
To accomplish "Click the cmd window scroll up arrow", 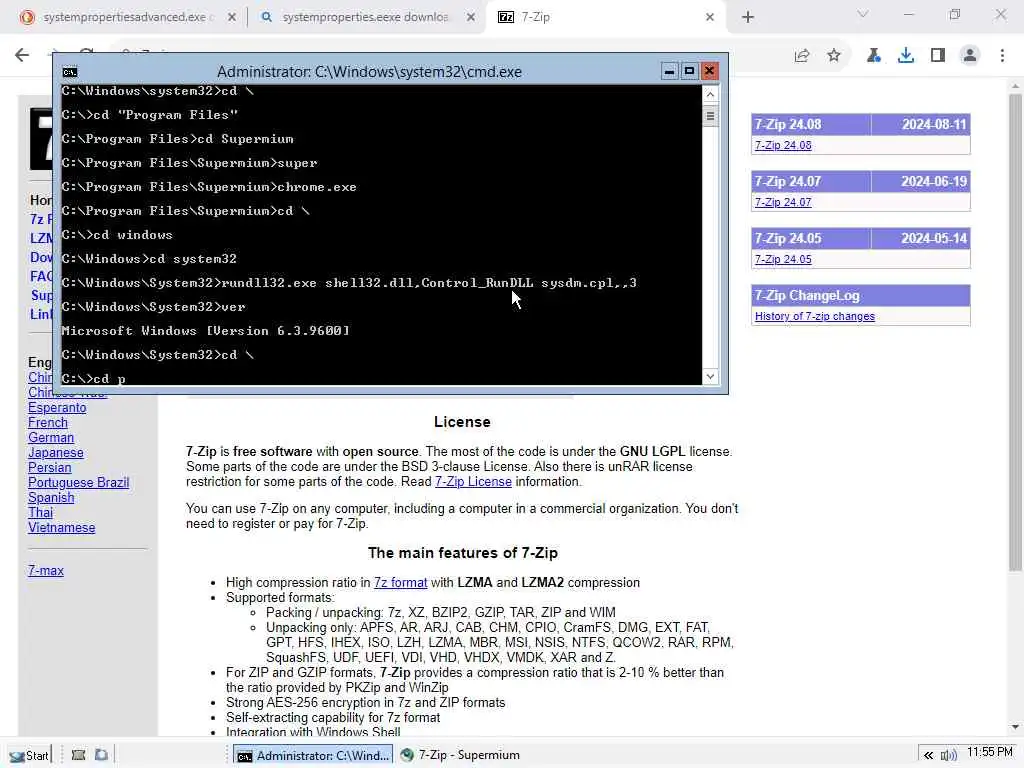I will pos(711,94).
